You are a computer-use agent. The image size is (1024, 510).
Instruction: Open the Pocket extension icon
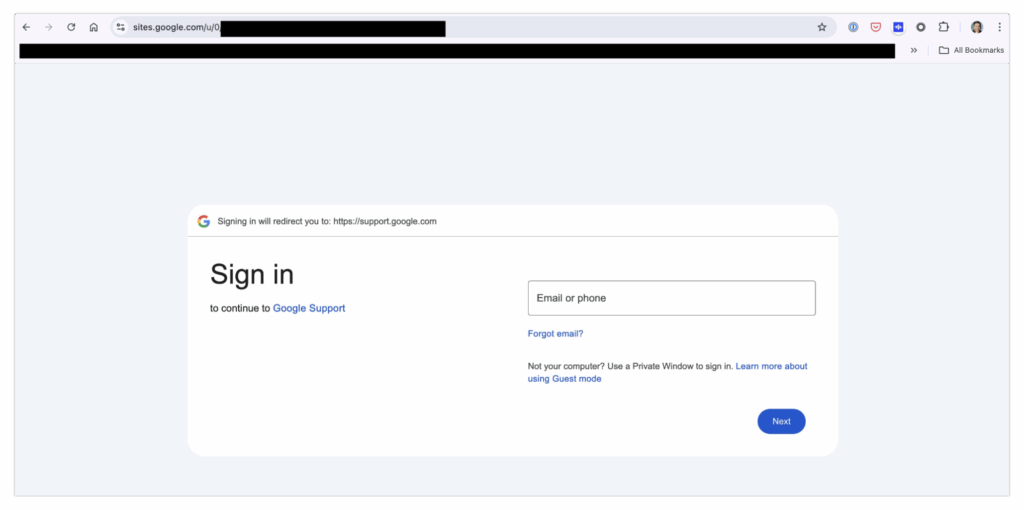[876, 27]
